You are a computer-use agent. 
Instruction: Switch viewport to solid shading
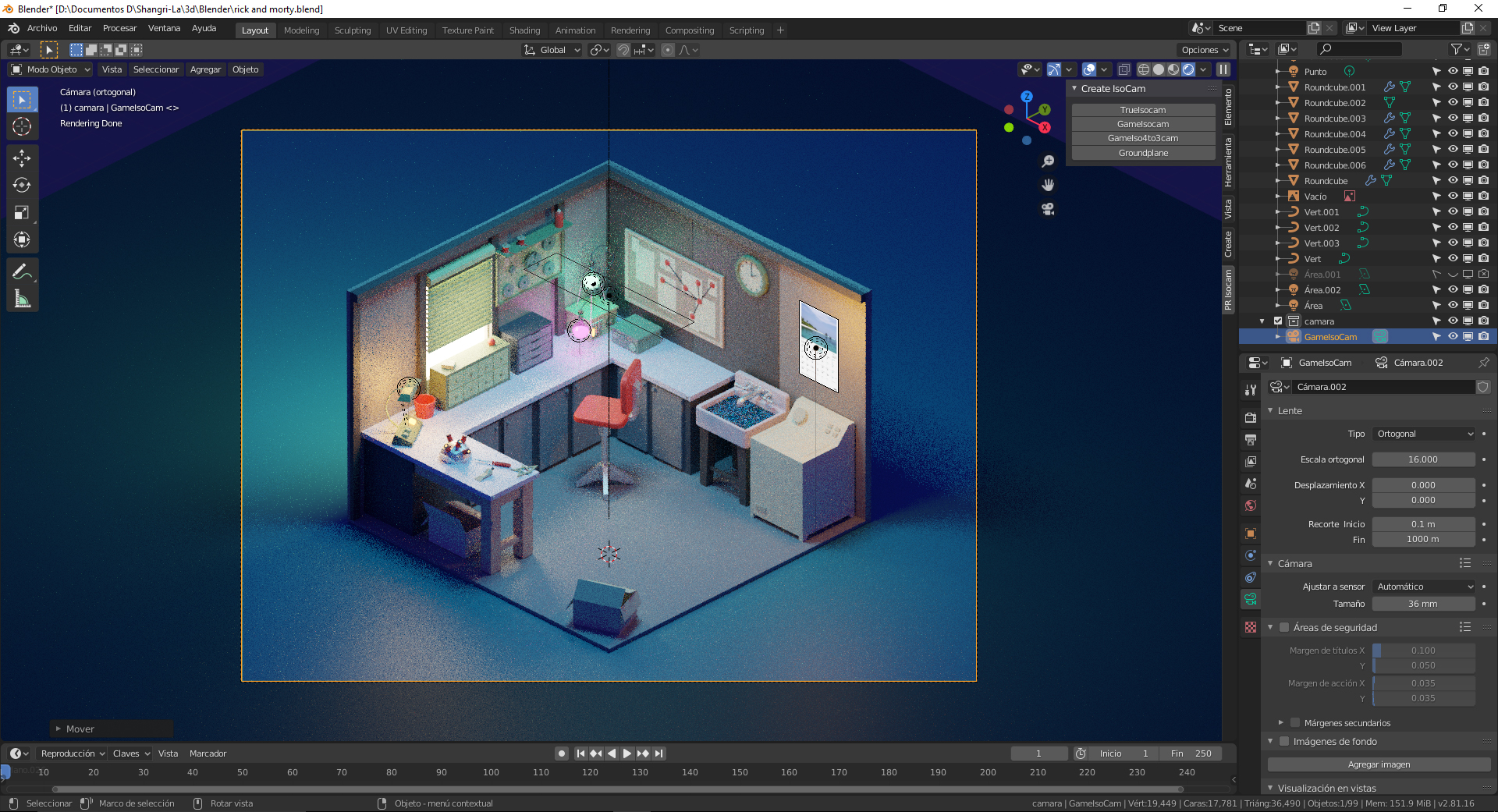[x=1159, y=69]
